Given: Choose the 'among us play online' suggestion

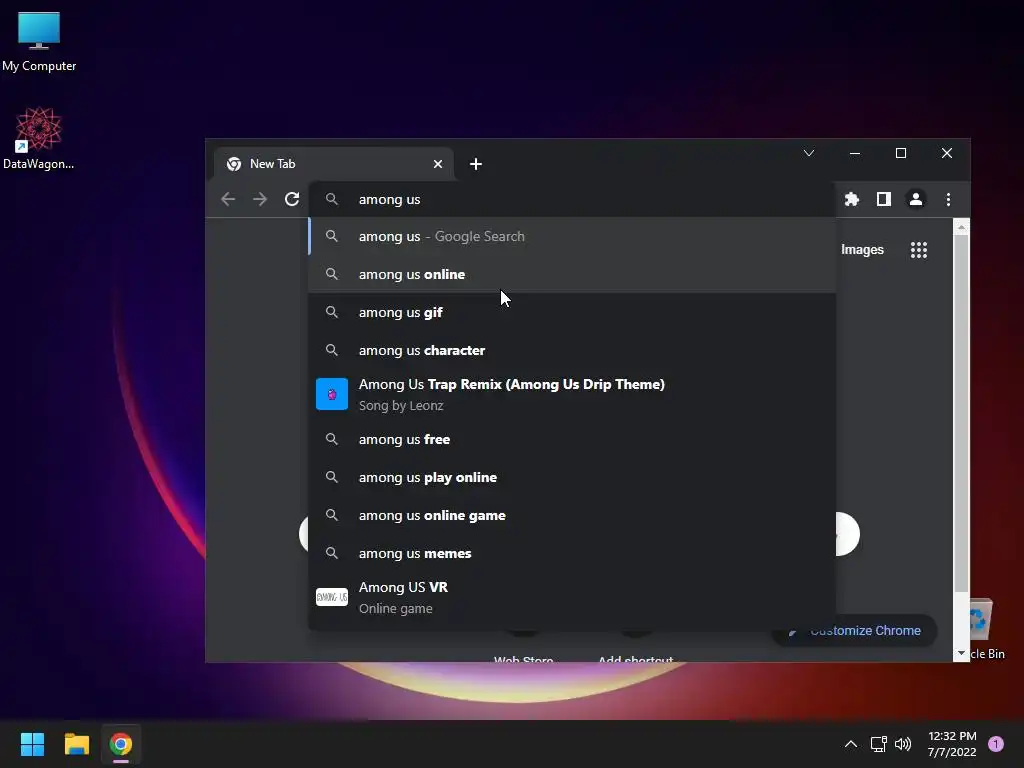Looking at the screenshot, I should pos(572,477).
